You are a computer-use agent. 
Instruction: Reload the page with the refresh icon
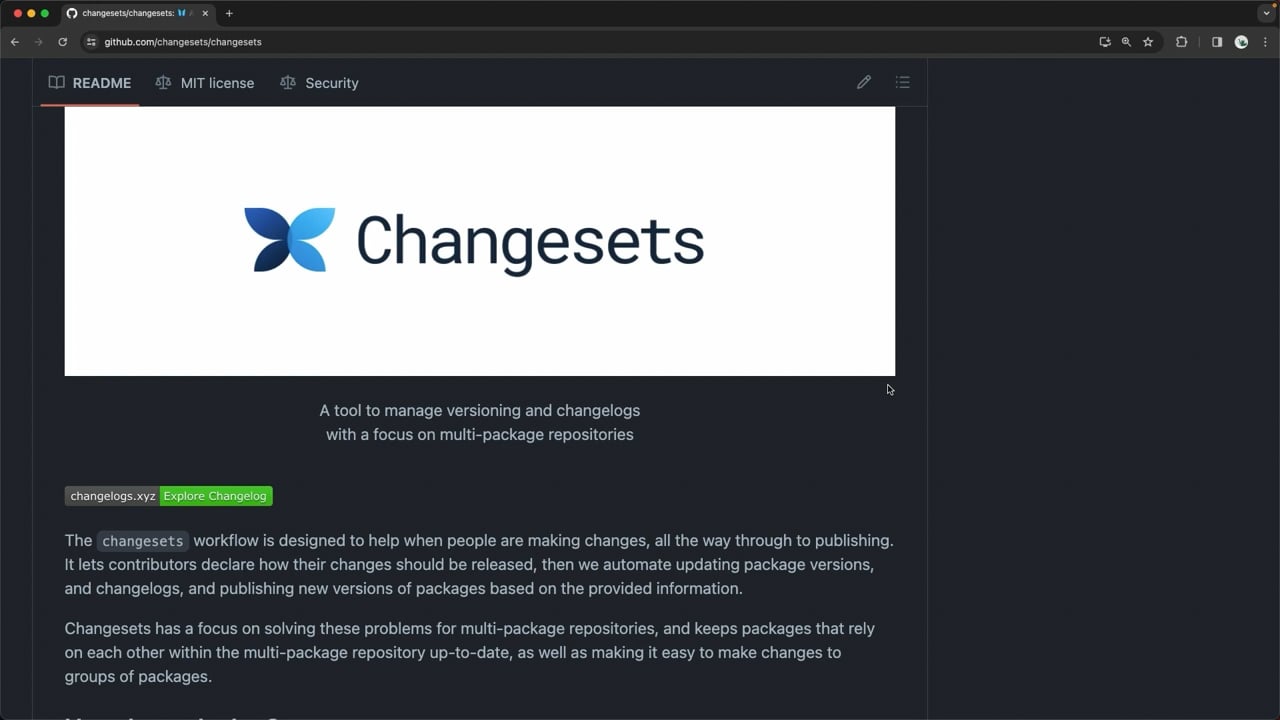point(62,42)
